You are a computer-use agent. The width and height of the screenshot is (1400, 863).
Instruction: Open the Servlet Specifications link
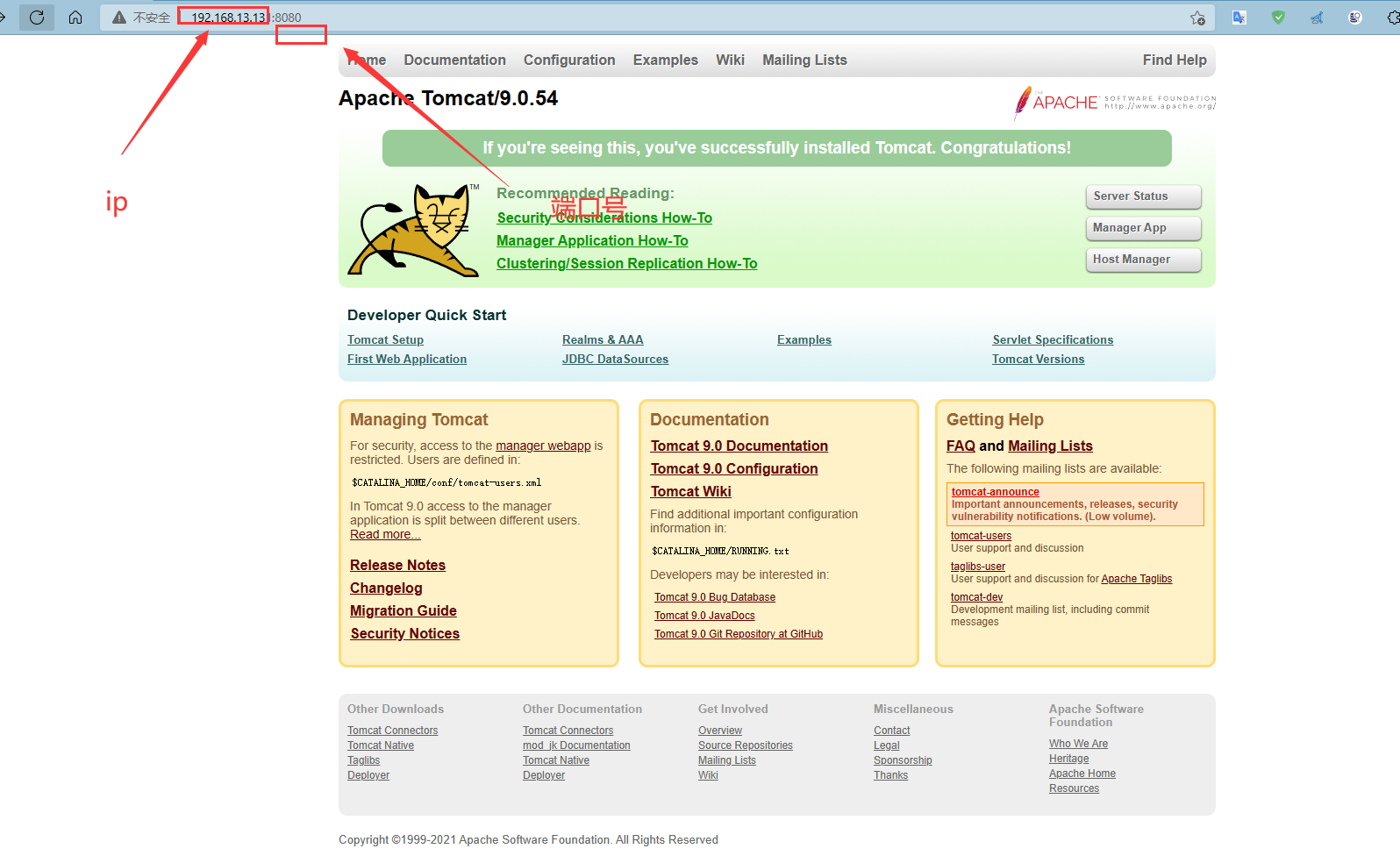point(1053,339)
